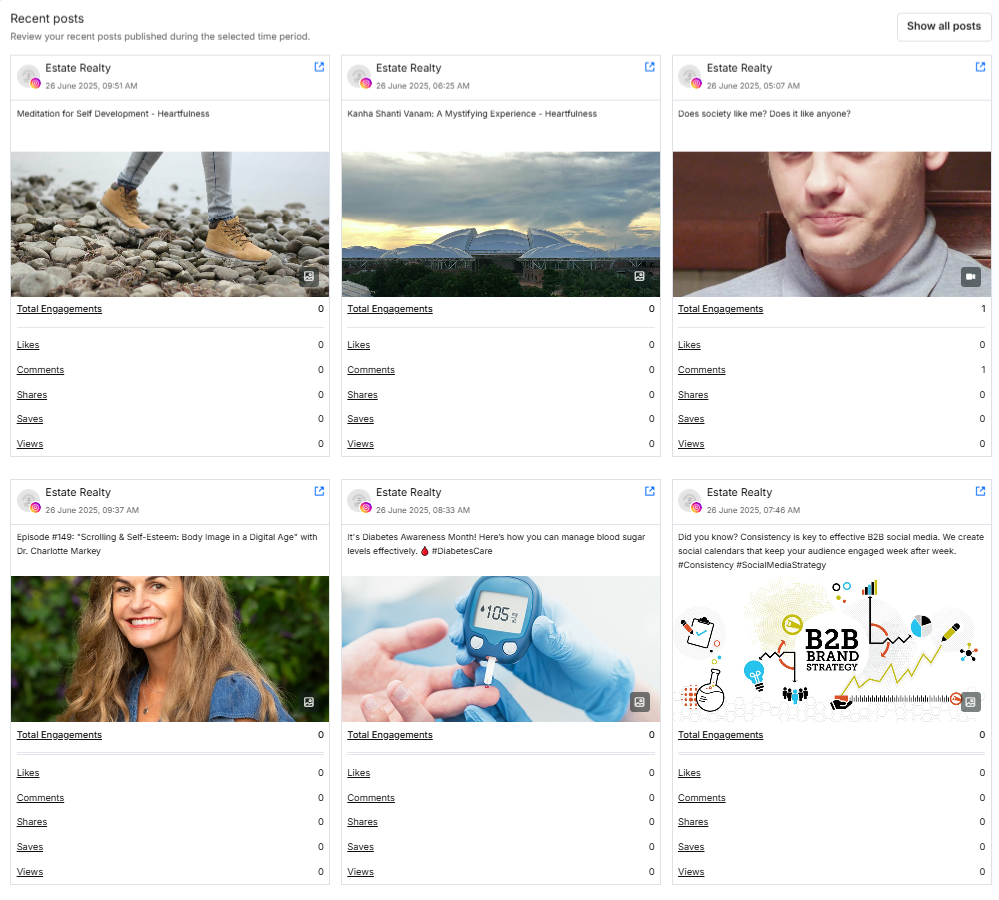
Task: Click profile avatar of the 05:07 AM post
Action: coord(690,76)
